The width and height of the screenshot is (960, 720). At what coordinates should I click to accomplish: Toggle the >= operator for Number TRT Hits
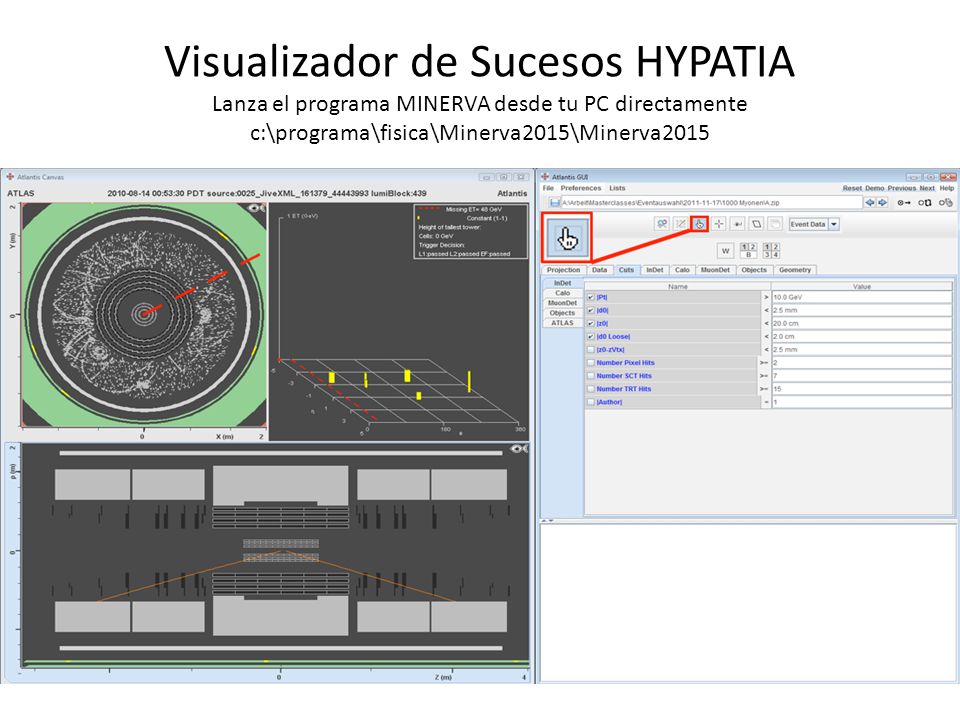click(x=764, y=389)
